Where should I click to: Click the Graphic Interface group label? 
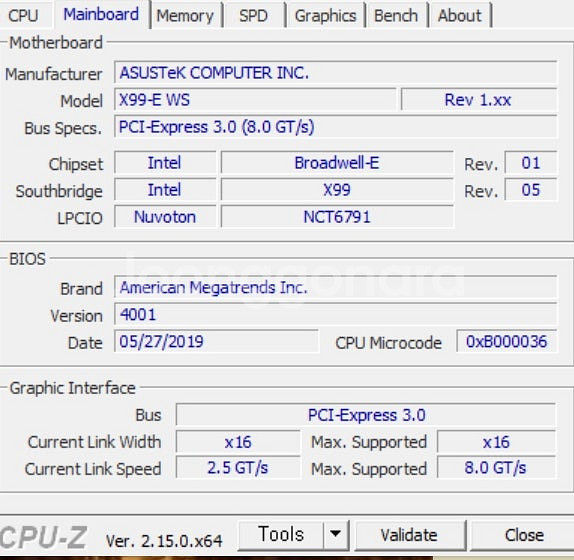point(72,388)
